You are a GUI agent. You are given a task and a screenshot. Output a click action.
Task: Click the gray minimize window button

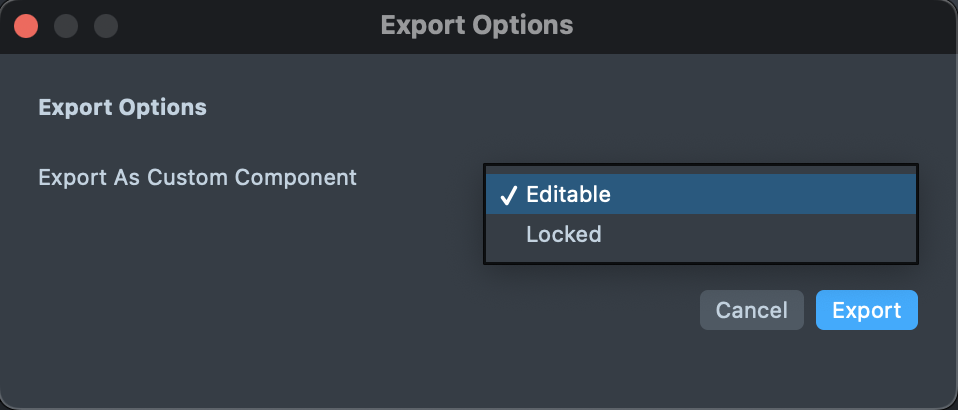66,25
